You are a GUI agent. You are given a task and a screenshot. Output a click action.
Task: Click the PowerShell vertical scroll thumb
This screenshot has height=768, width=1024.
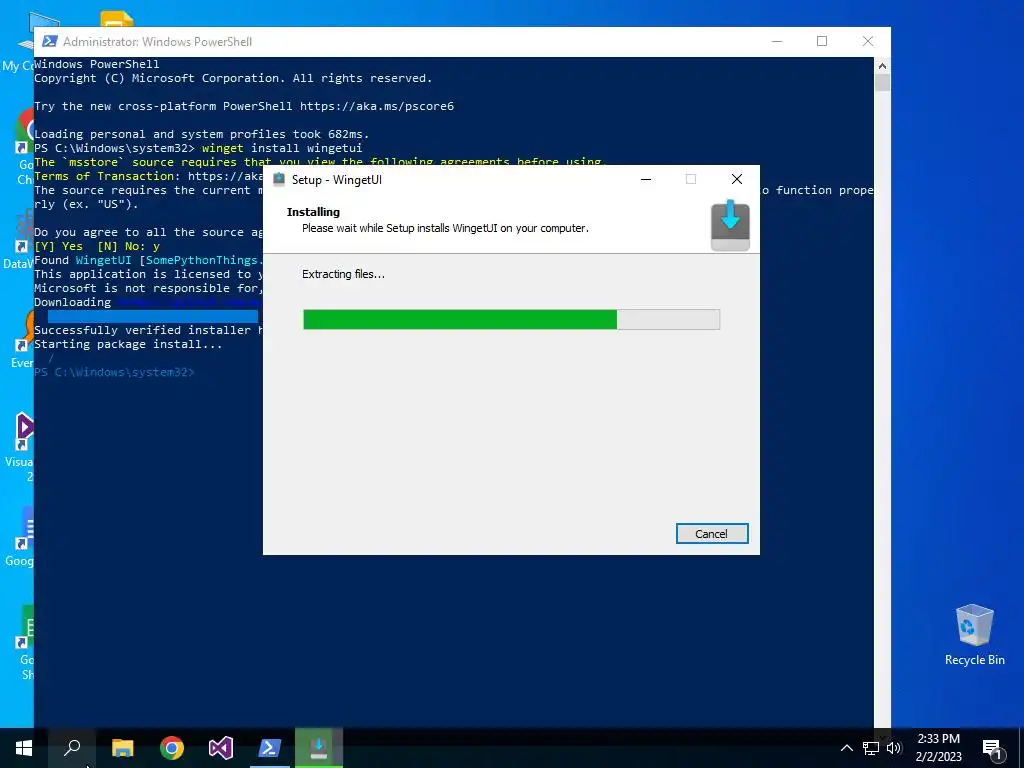point(882,83)
